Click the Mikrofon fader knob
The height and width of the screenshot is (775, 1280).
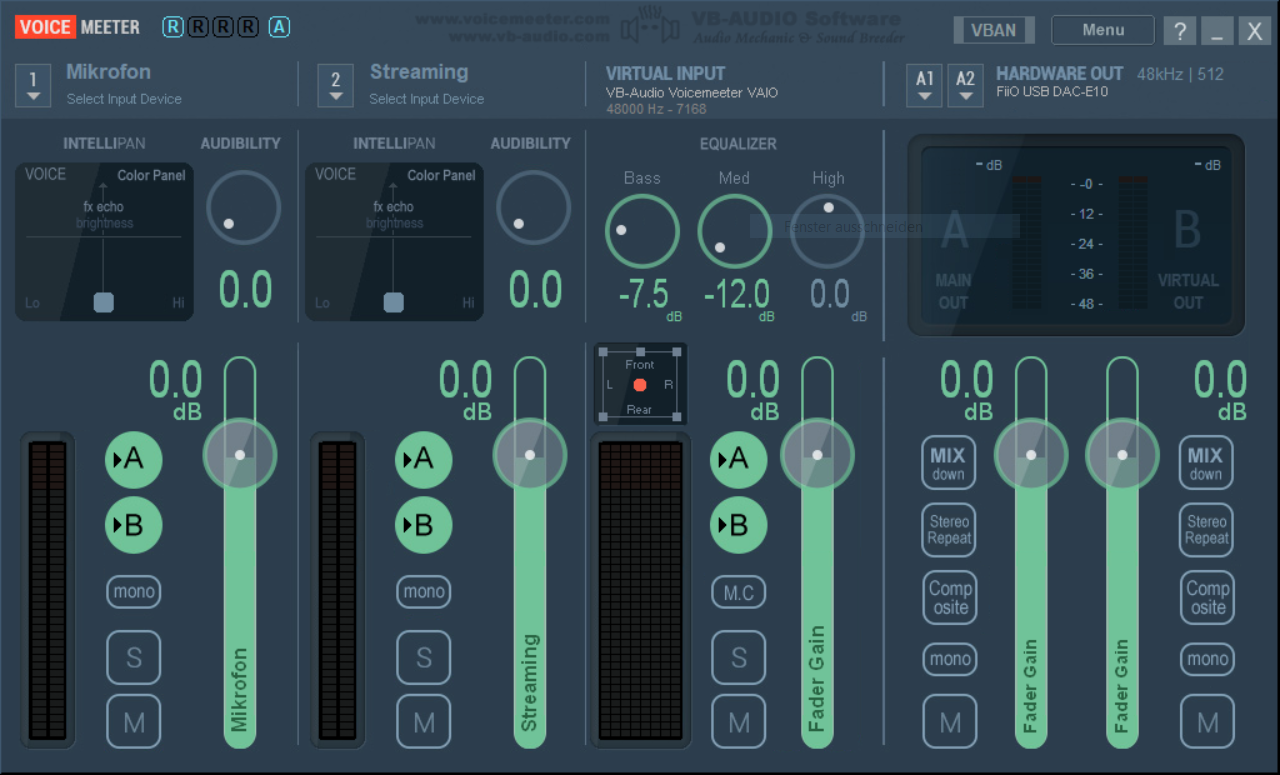[x=240, y=454]
